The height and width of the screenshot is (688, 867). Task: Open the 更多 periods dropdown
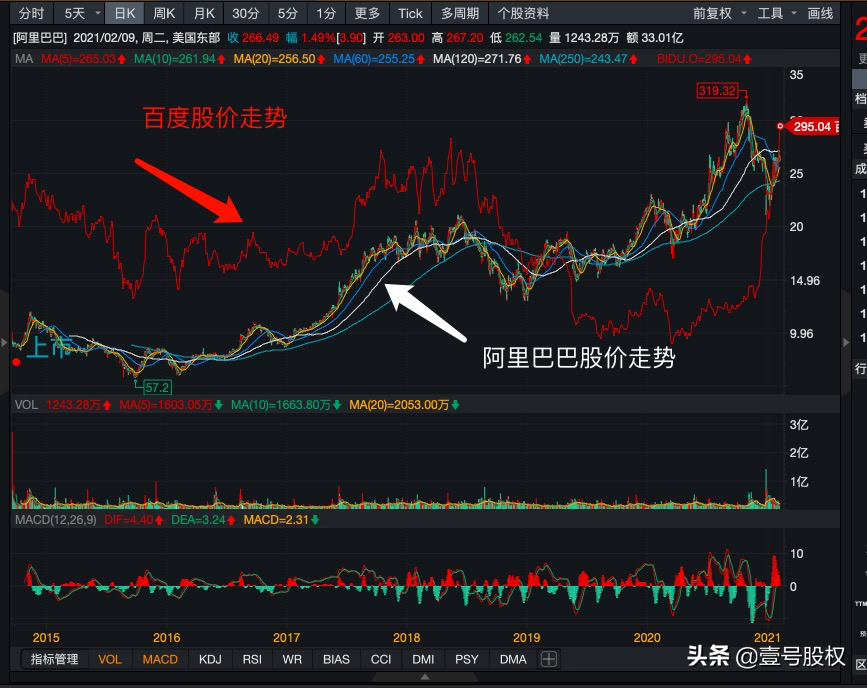click(x=366, y=13)
